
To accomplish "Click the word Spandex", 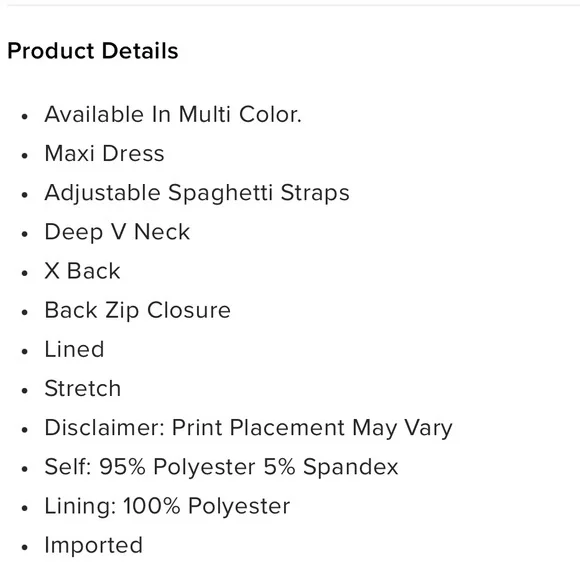I will [x=351, y=467].
